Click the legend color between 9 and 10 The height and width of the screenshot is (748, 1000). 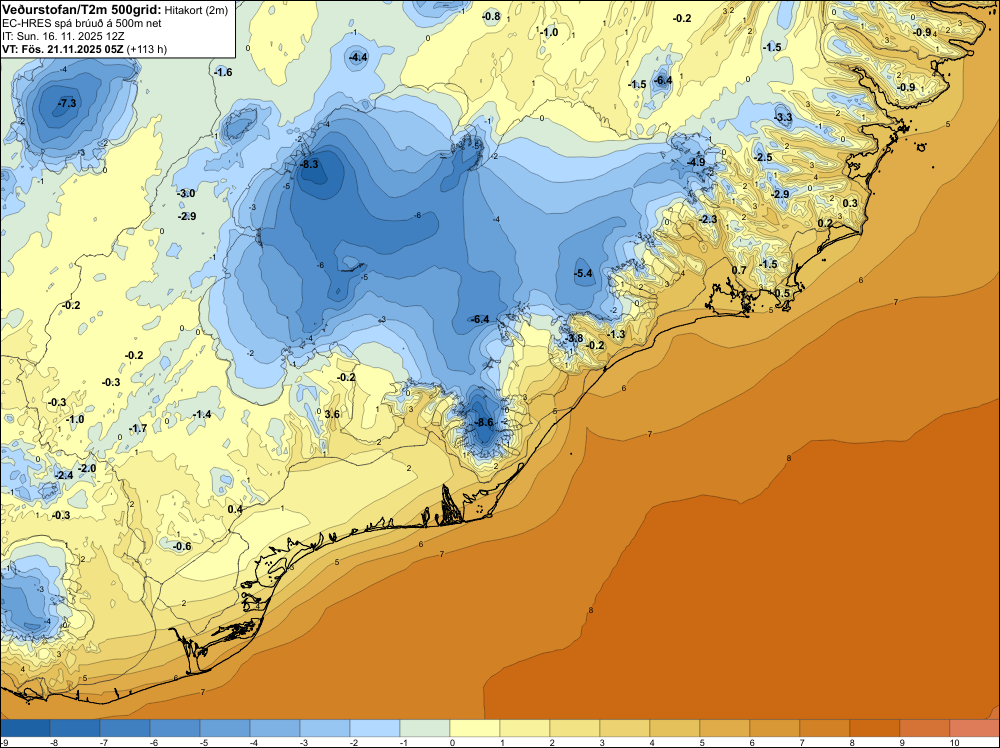pos(925,728)
